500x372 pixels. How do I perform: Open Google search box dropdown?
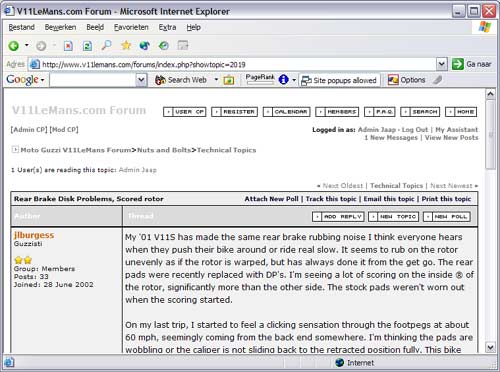point(141,80)
